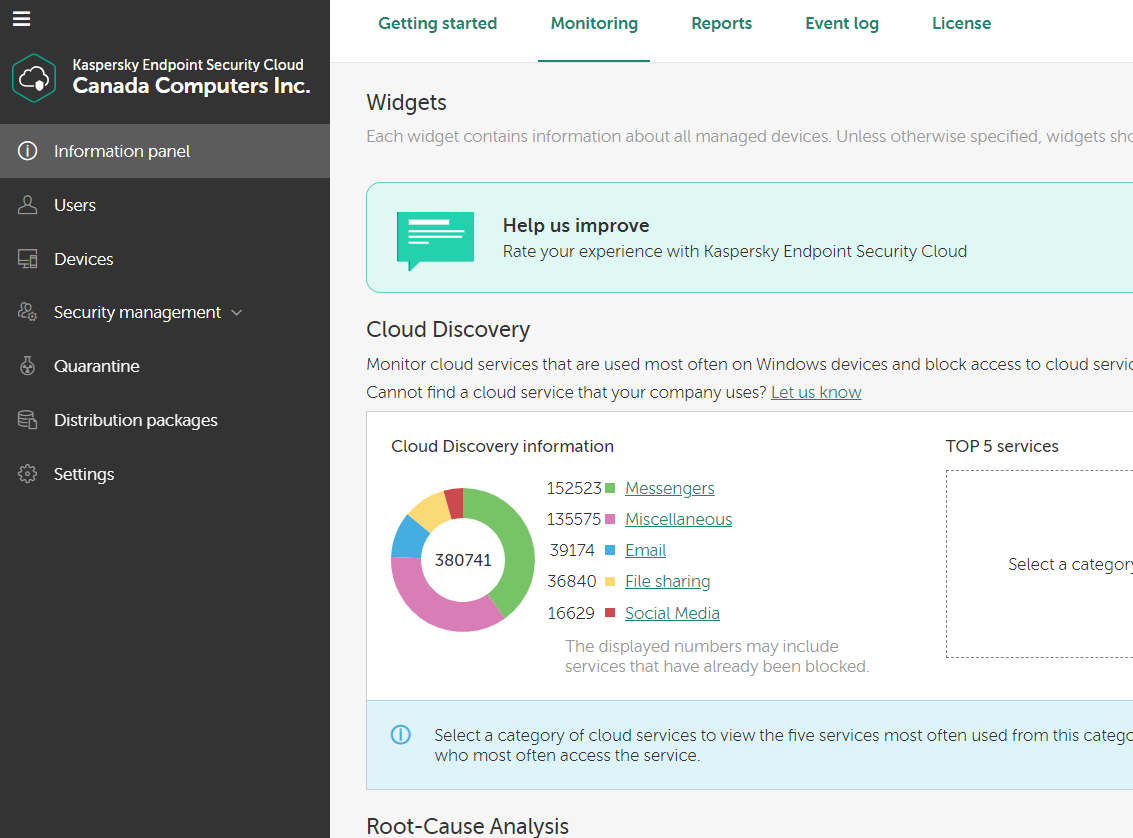Click the Distribution packages icon
Image resolution: width=1133 pixels, height=838 pixels.
click(x=28, y=420)
